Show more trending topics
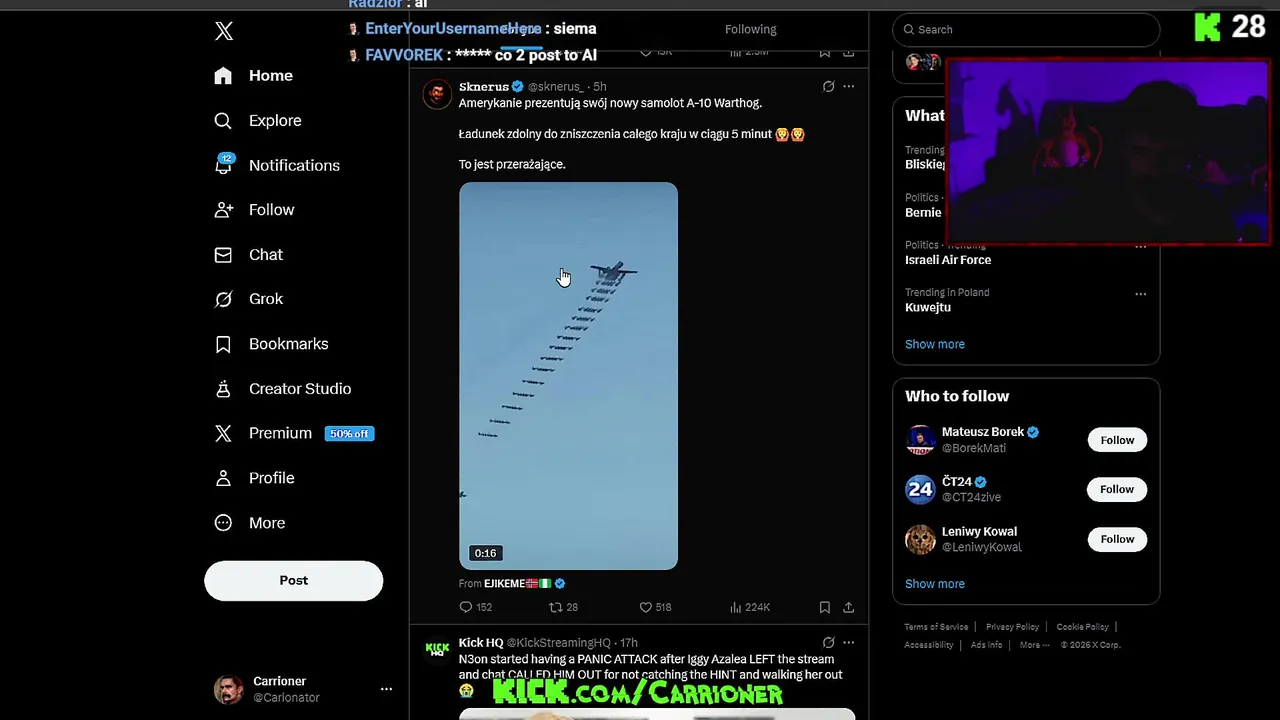The image size is (1280, 720). click(935, 344)
